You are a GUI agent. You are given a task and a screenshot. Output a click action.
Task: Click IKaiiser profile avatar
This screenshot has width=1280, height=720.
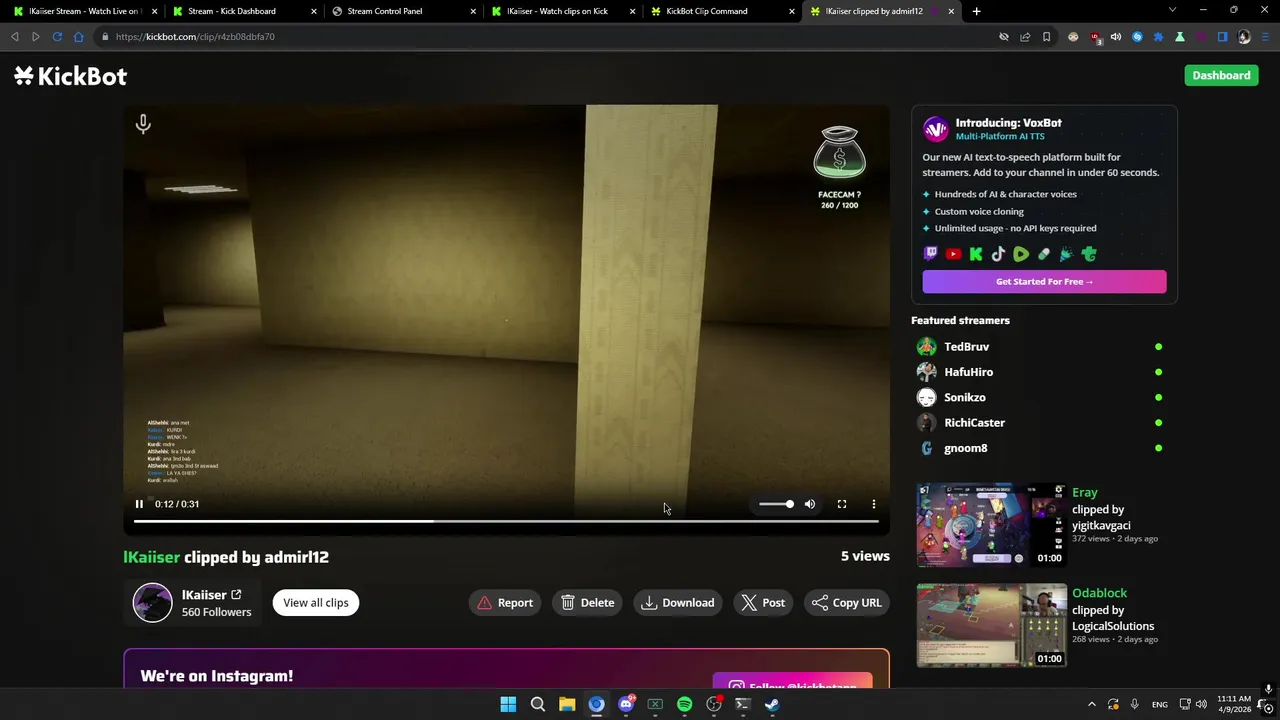coord(153,603)
